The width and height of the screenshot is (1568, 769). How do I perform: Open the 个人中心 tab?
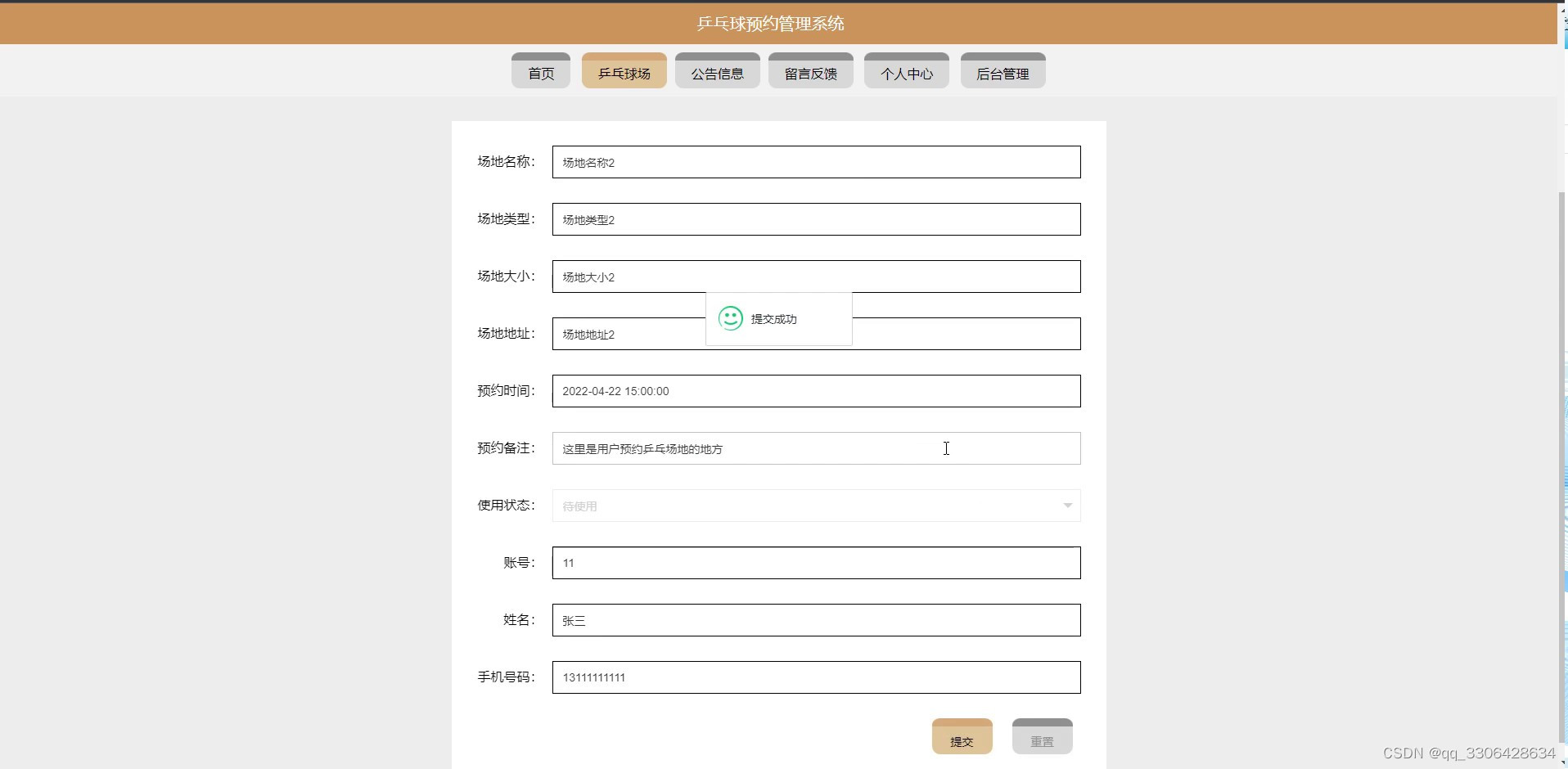click(x=907, y=71)
